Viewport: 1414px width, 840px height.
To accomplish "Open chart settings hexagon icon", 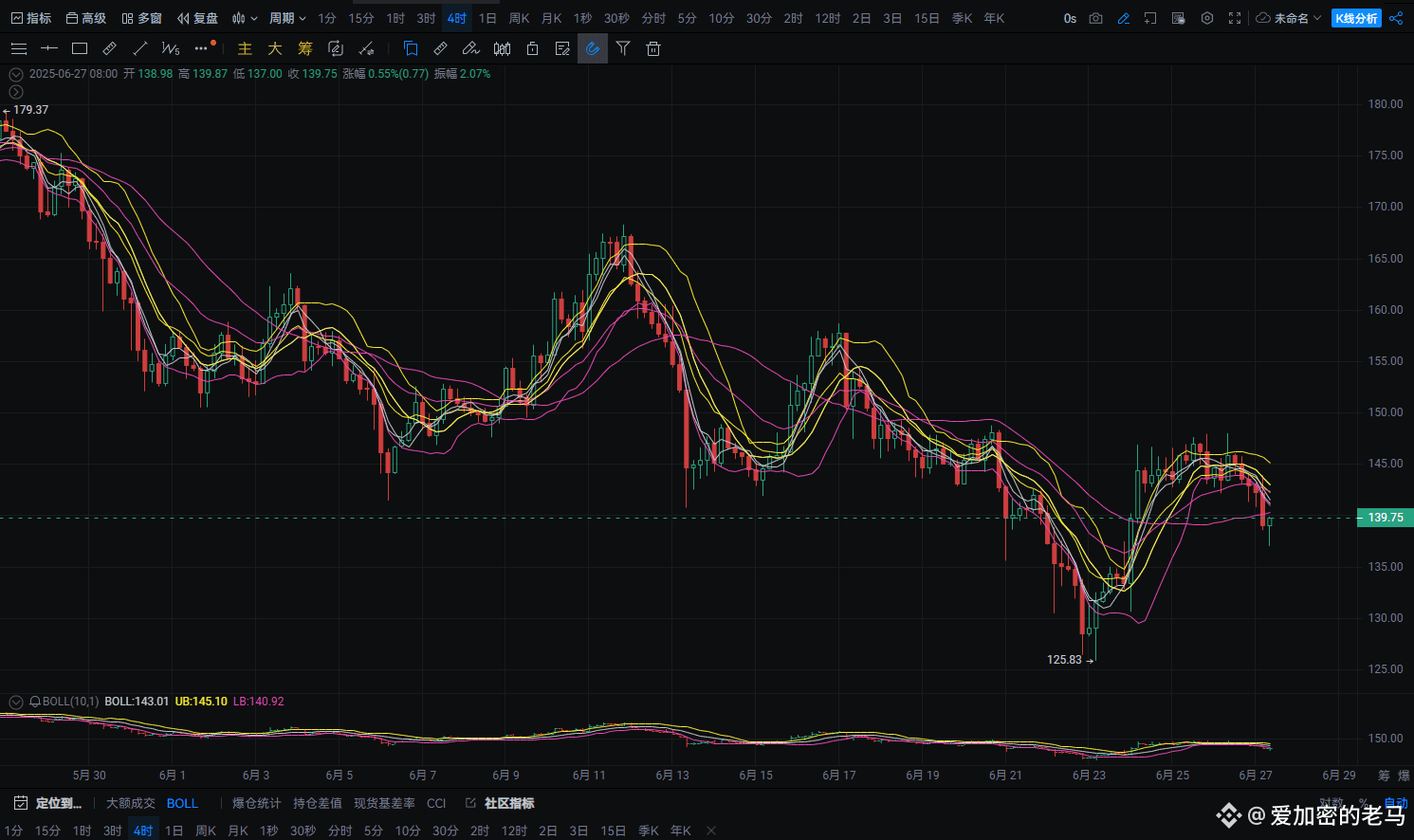I will (x=1207, y=18).
